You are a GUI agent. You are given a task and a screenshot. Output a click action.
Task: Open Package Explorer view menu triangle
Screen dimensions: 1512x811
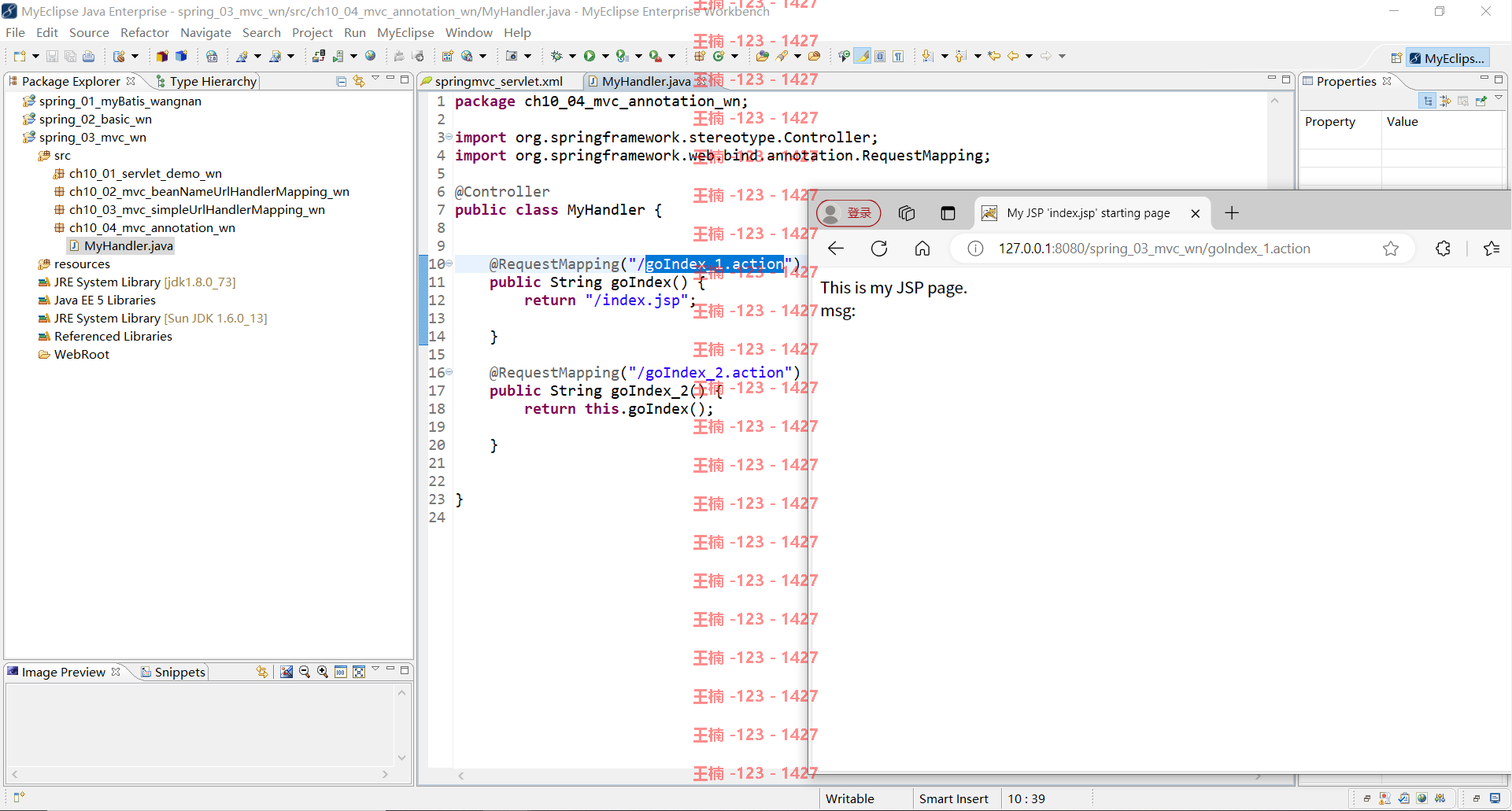(375, 78)
